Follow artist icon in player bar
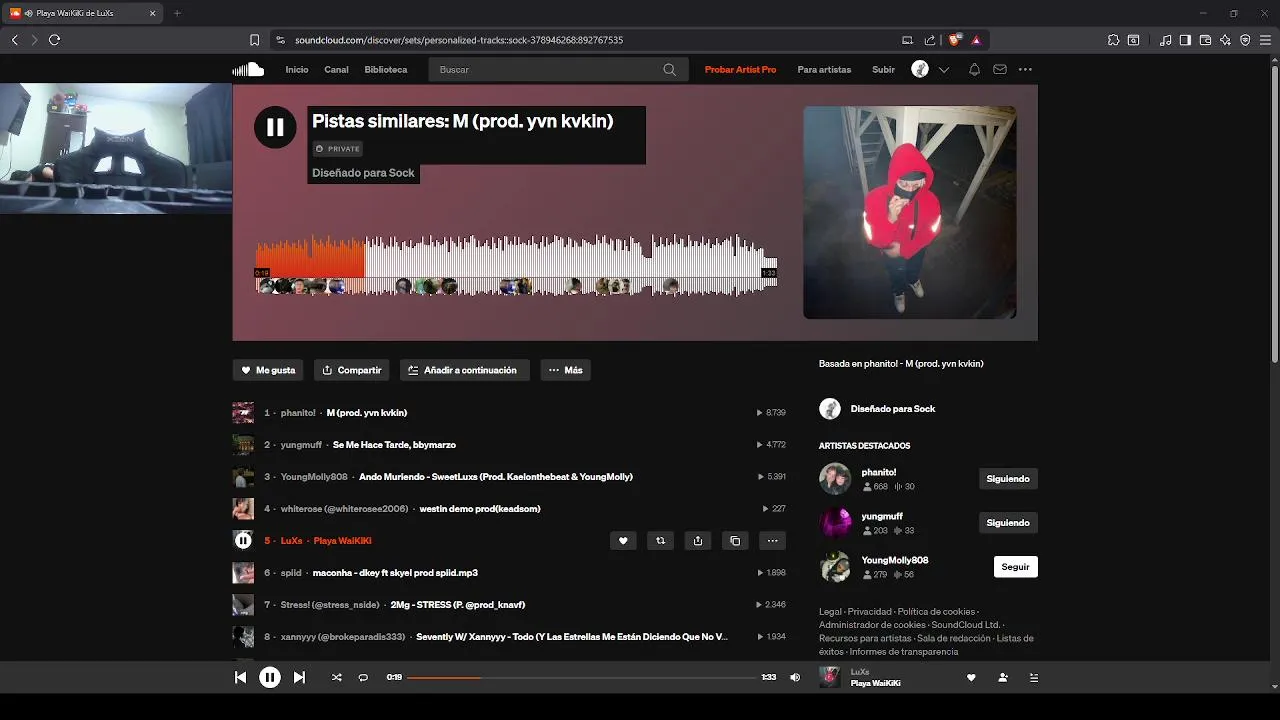This screenshot has height=720, width=1280. click(1003, 677)
